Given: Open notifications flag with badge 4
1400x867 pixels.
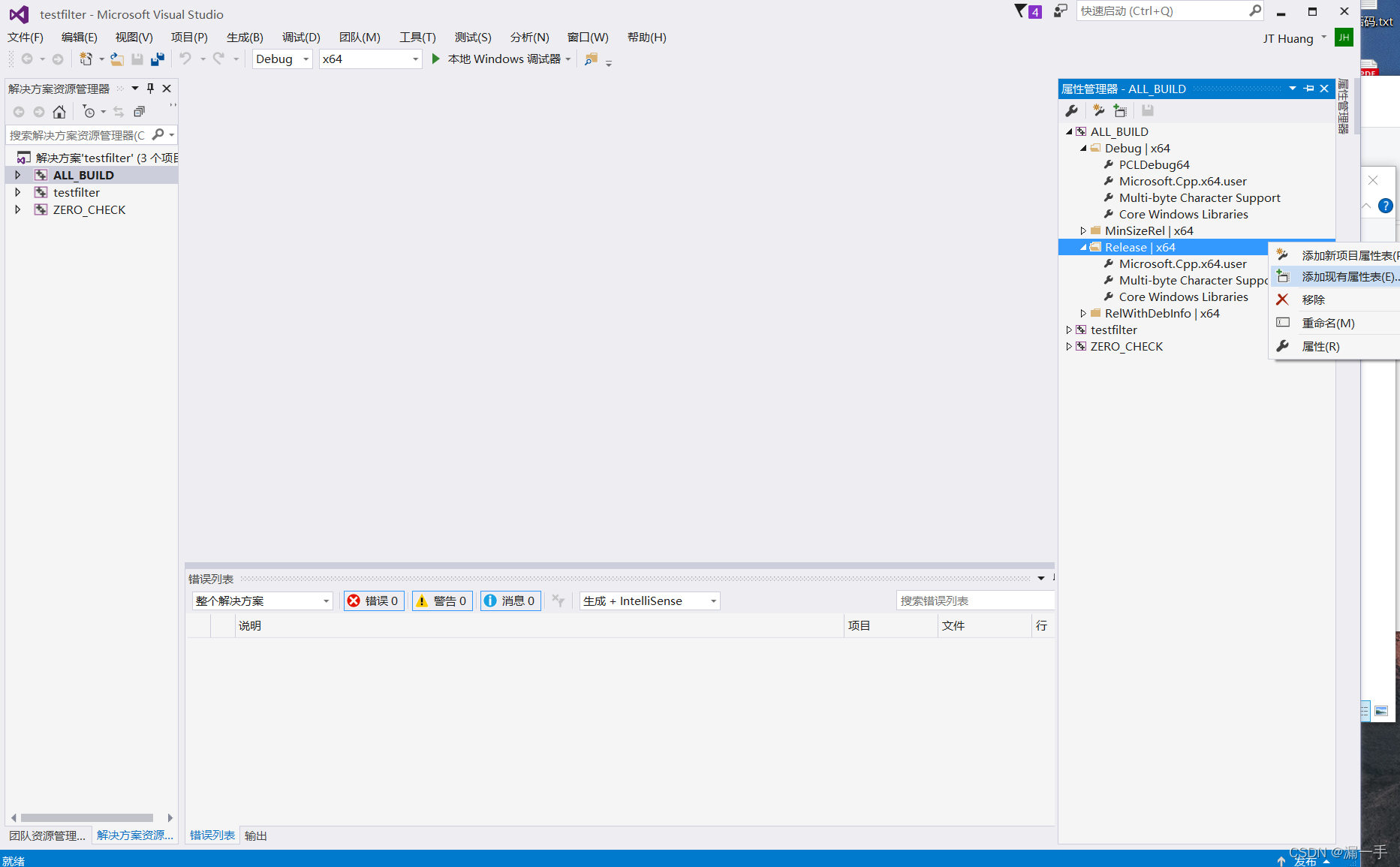Looking at the screenshot, I should (1028, 11).
